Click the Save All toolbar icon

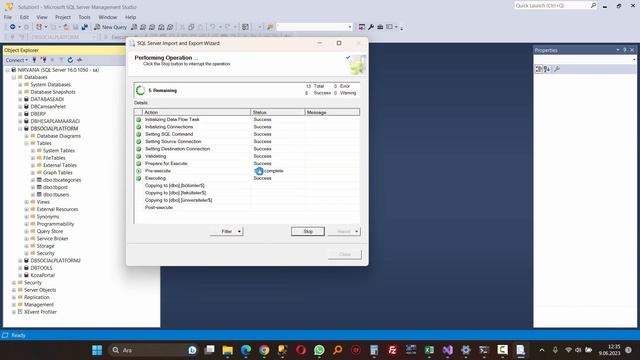pos(84,27)
